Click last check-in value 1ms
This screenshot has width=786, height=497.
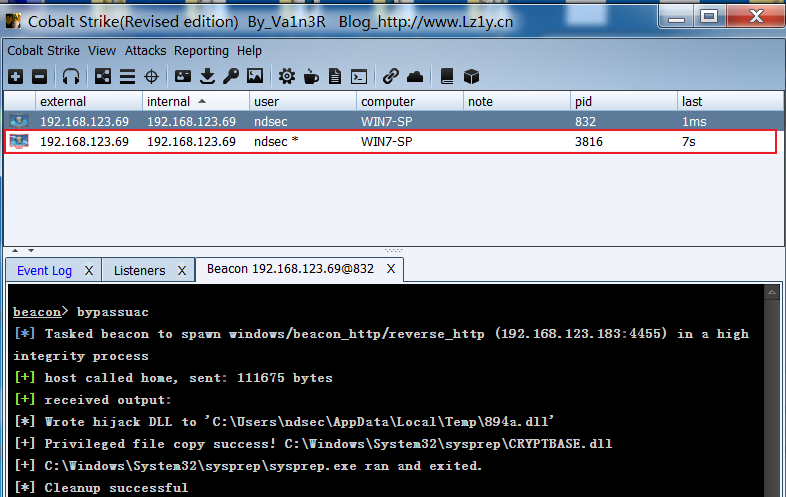pyautogui.click(x=694, y=121)
